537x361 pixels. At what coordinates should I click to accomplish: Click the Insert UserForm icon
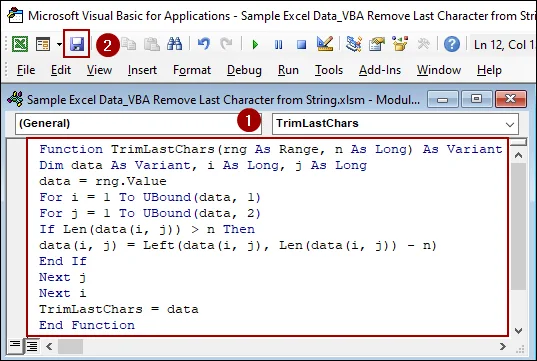coord(43,44)
